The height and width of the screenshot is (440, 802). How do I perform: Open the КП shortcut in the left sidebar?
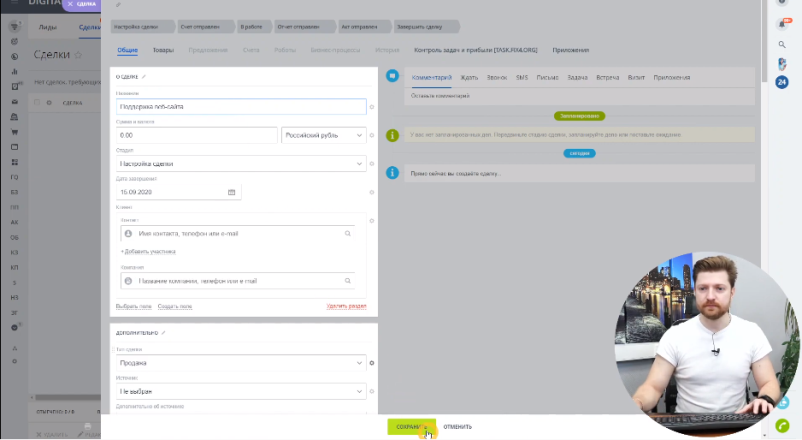pos(14,267)
